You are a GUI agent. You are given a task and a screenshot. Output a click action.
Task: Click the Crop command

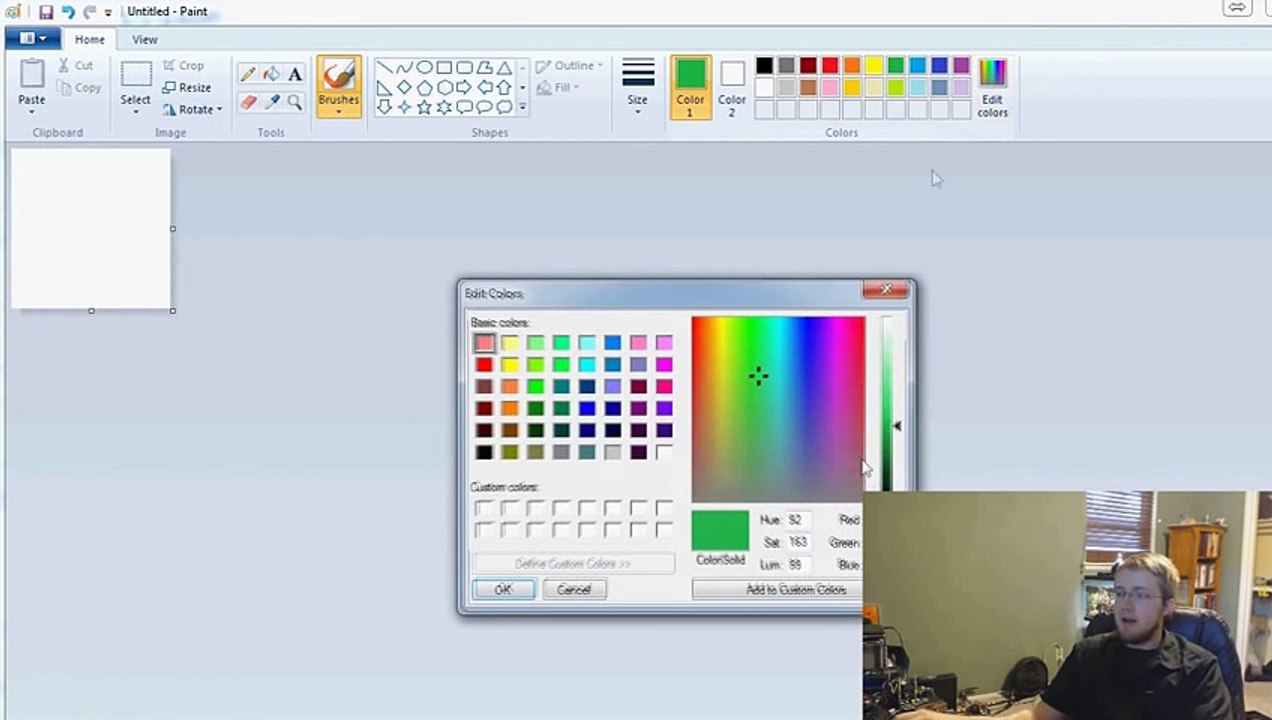coord(183,65)
